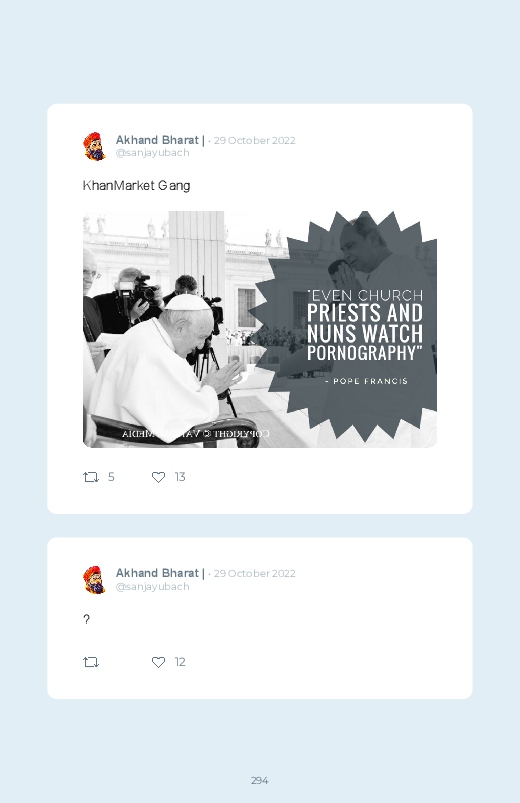The image size is (520, 803).
Task: Open first tweet's 29 October 2022 timestamp
Action: coord(255,140)
